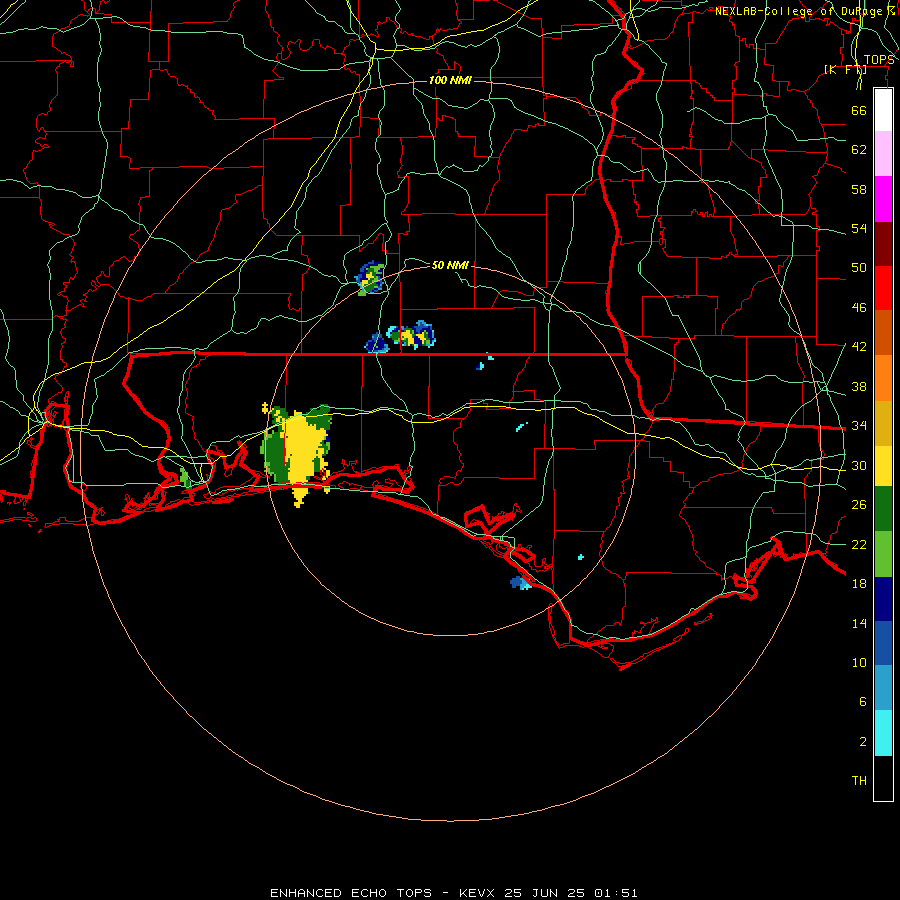Select the bright red legend color block

[x=883, y=288]
